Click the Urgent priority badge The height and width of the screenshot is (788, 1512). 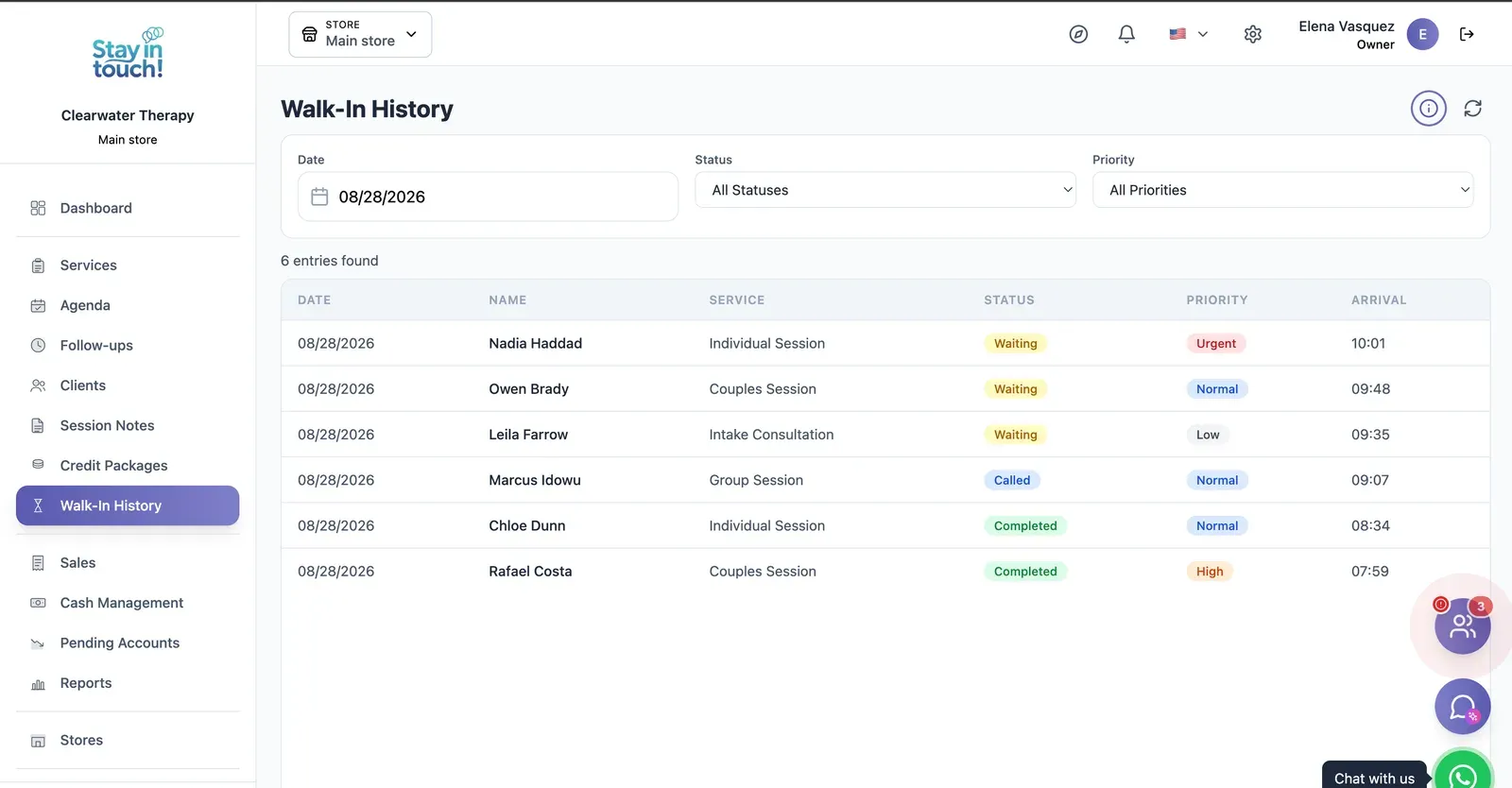pyautogui.click(x=1216, y=344)
